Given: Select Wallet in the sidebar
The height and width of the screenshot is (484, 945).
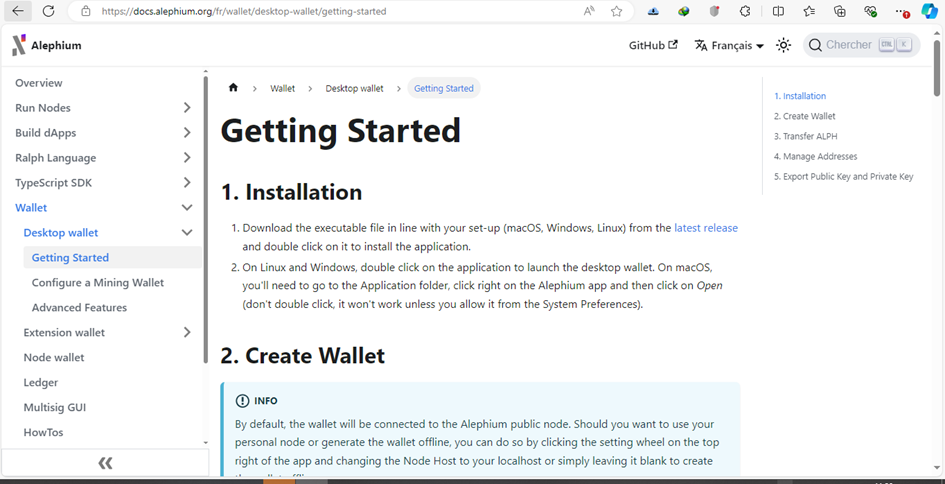Looking at the screenshot, I should pos(31,207).
